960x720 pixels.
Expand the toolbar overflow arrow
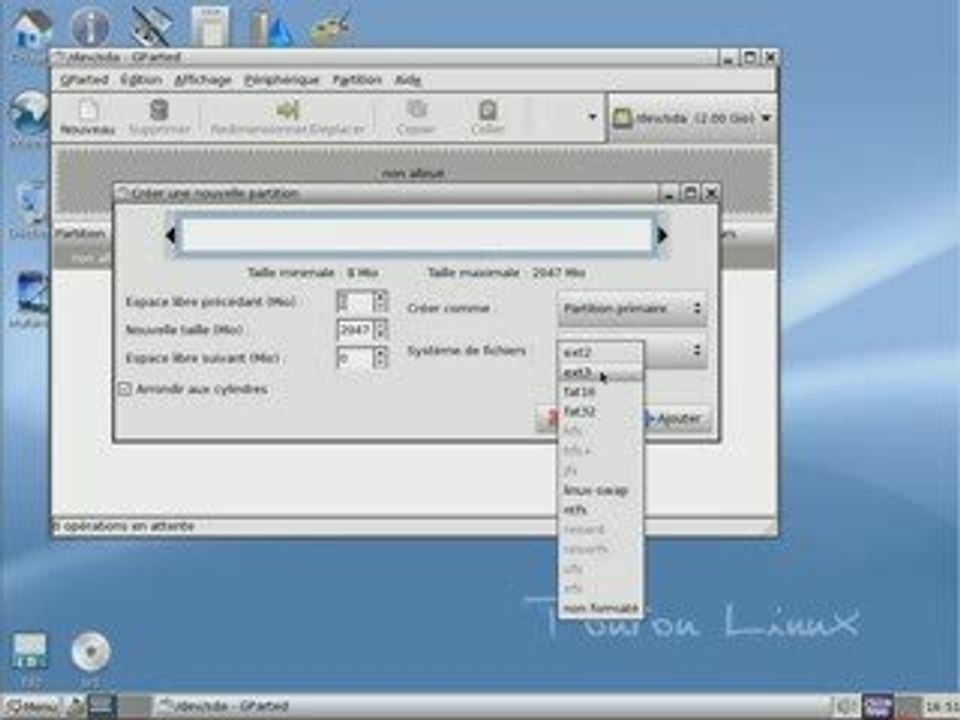592,116
